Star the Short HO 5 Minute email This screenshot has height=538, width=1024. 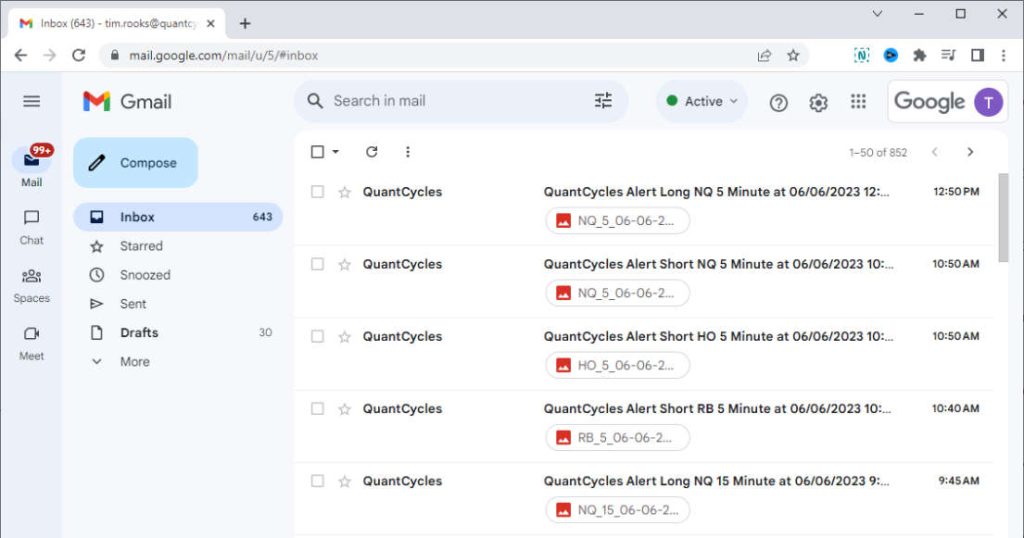pos(345,337)
